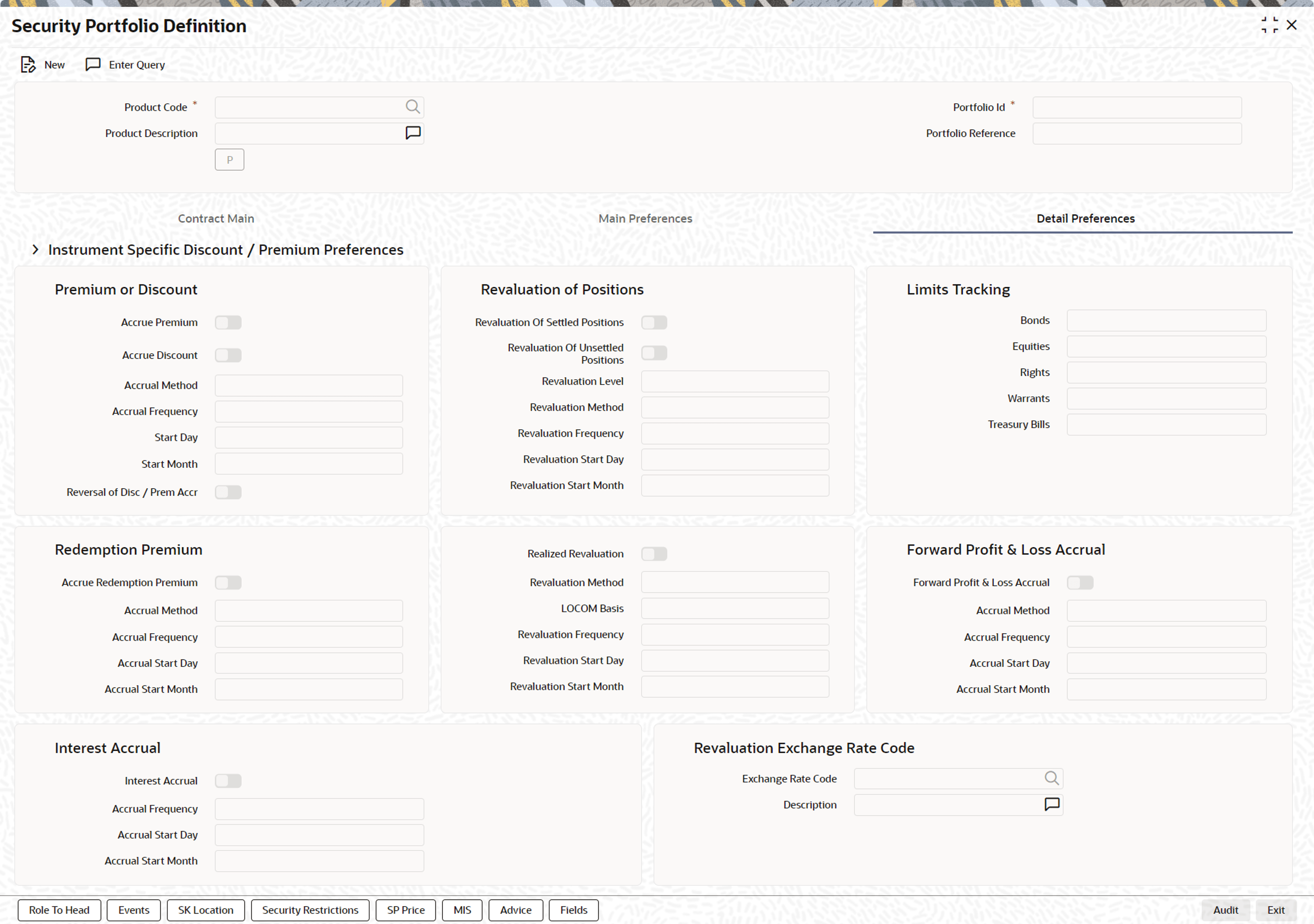Switch to the Contract Main tab
This screenshot has height=924, width=1314.
point(216,219)
